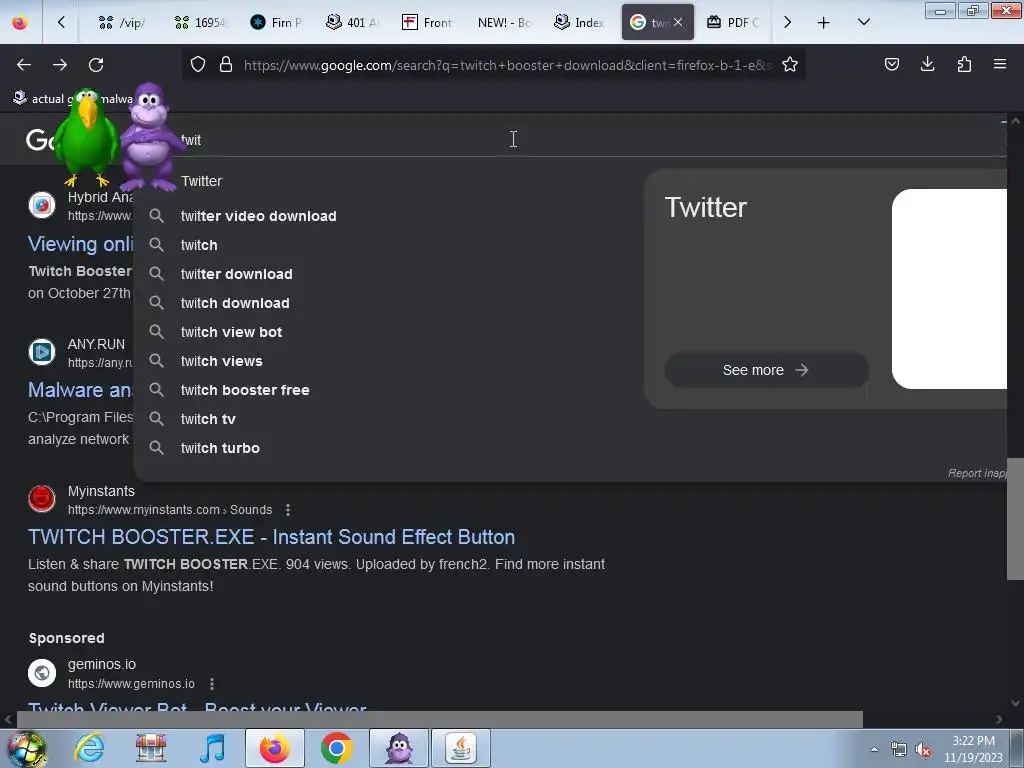The width and height of the screenshot is (1024, 768).
Task: Open the Save to Pocket icon
Action: [891, 64]
